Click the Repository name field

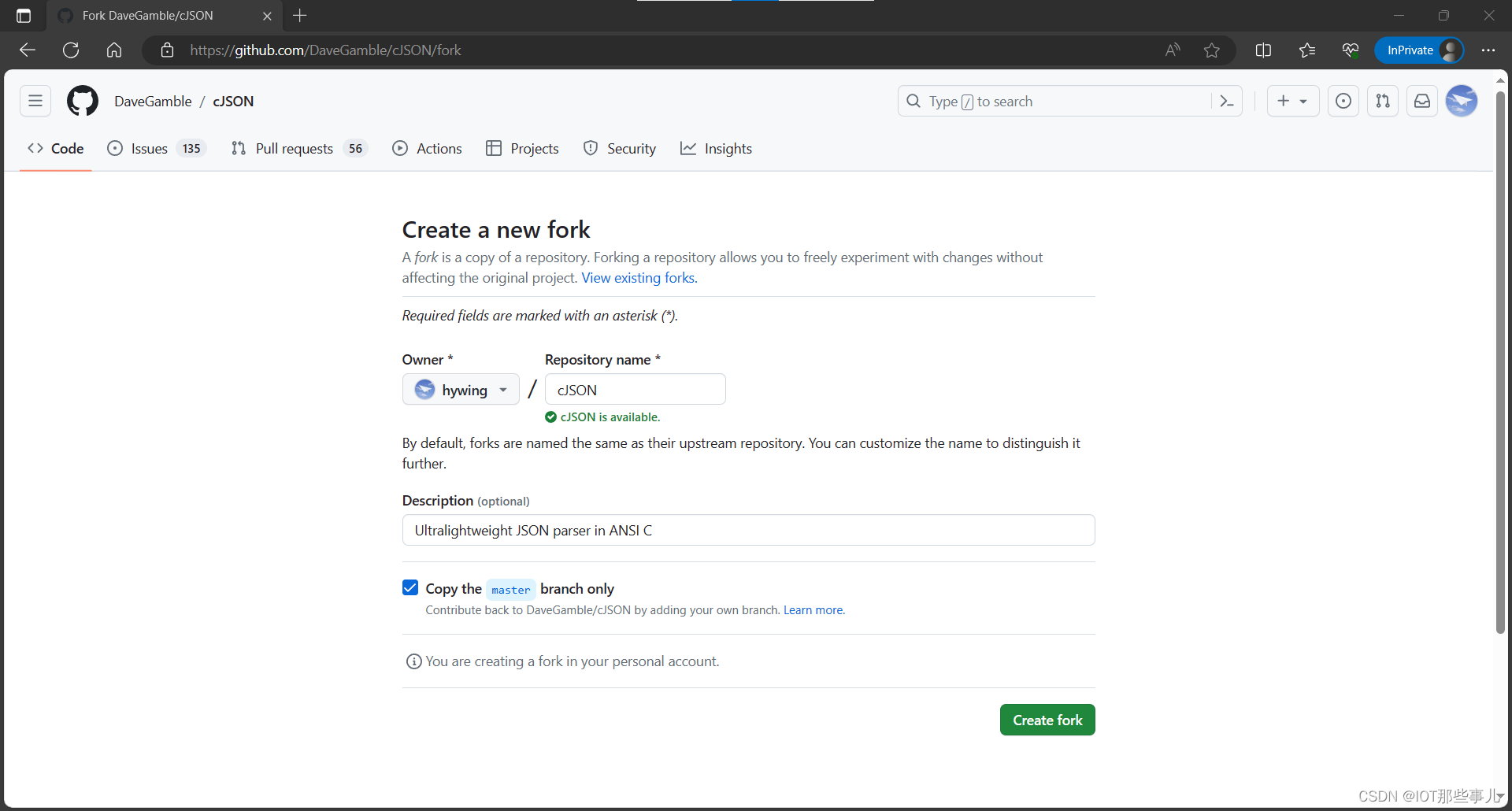(636, 389)
